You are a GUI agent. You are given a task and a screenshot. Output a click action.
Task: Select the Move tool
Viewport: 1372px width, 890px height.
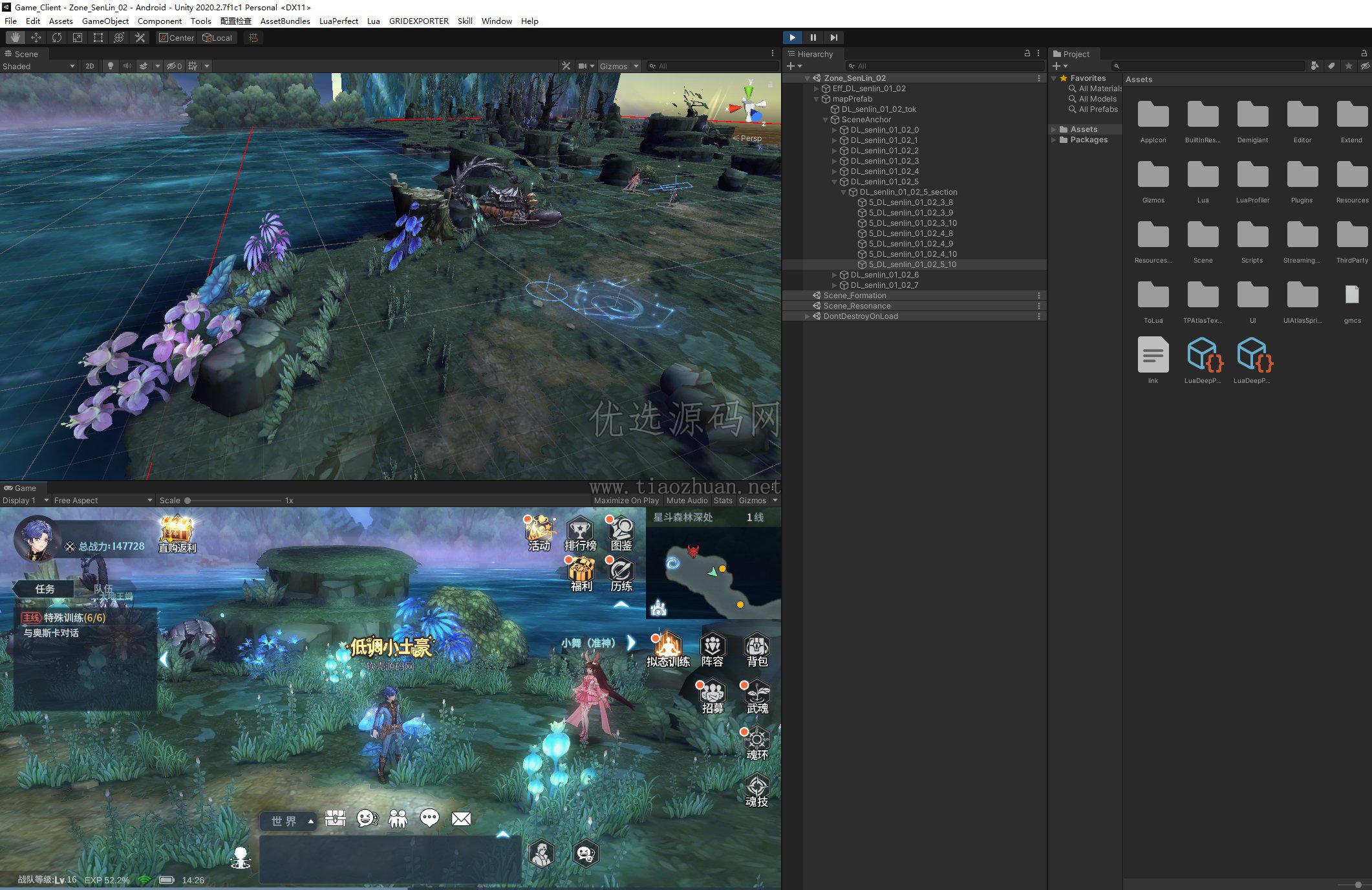pos(36,38)
